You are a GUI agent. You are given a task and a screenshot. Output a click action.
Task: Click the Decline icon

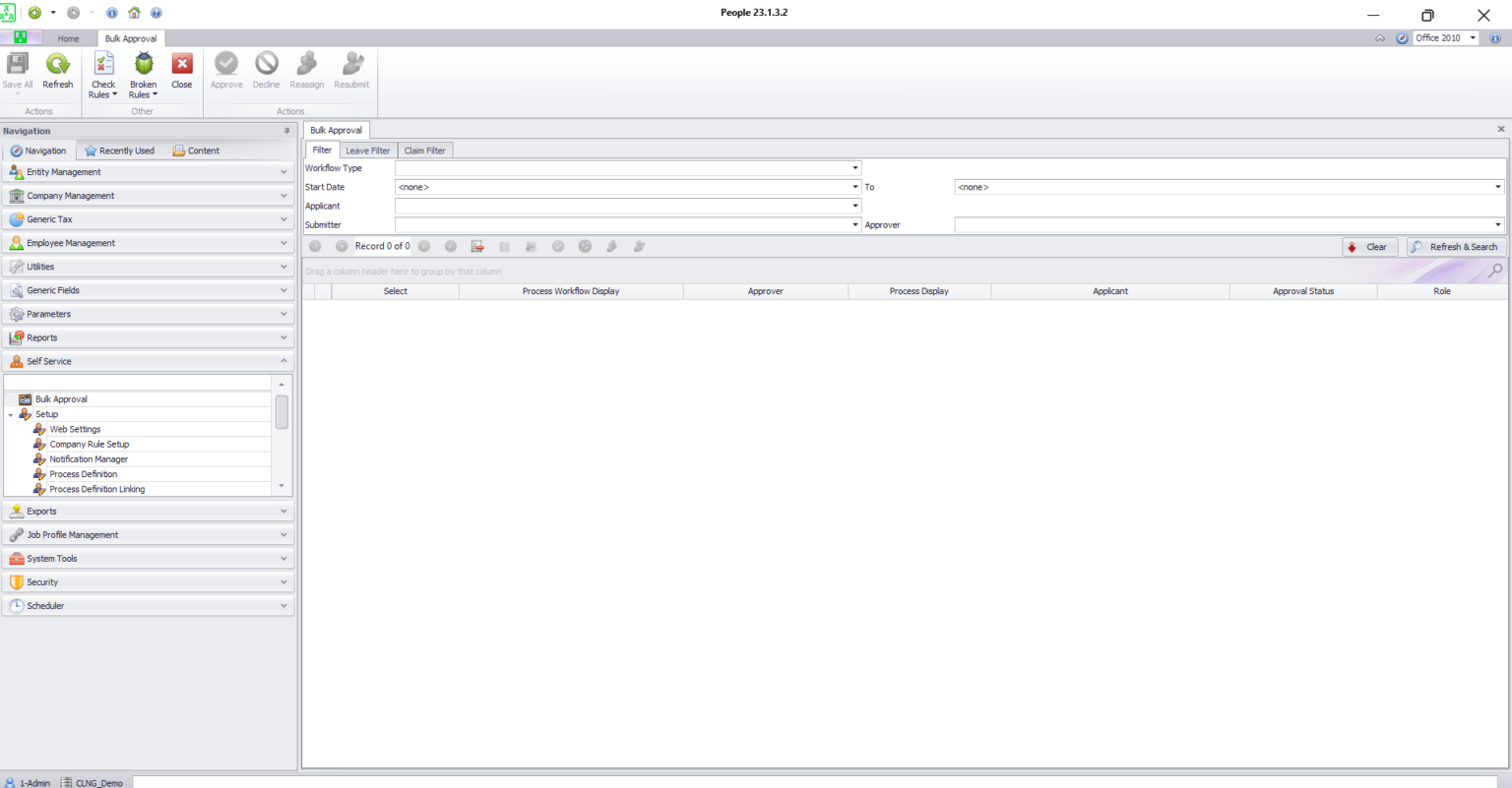pyautogui.click(x=265, y=69)
